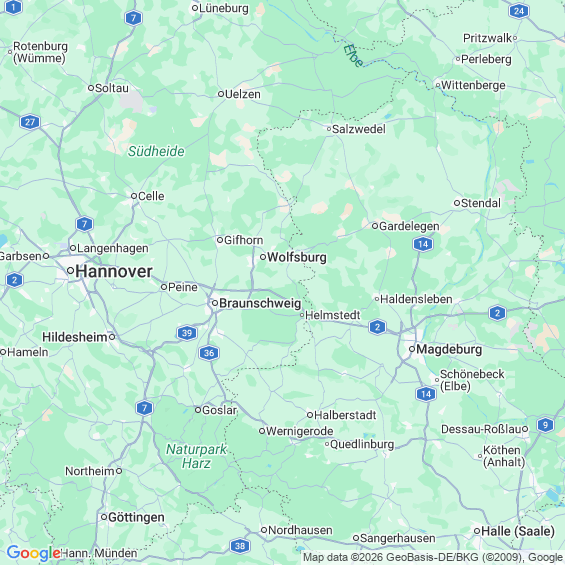Click the A 9 highway shield near Dessau-Roßlau
565x565 pixels.
pos(545,425)
